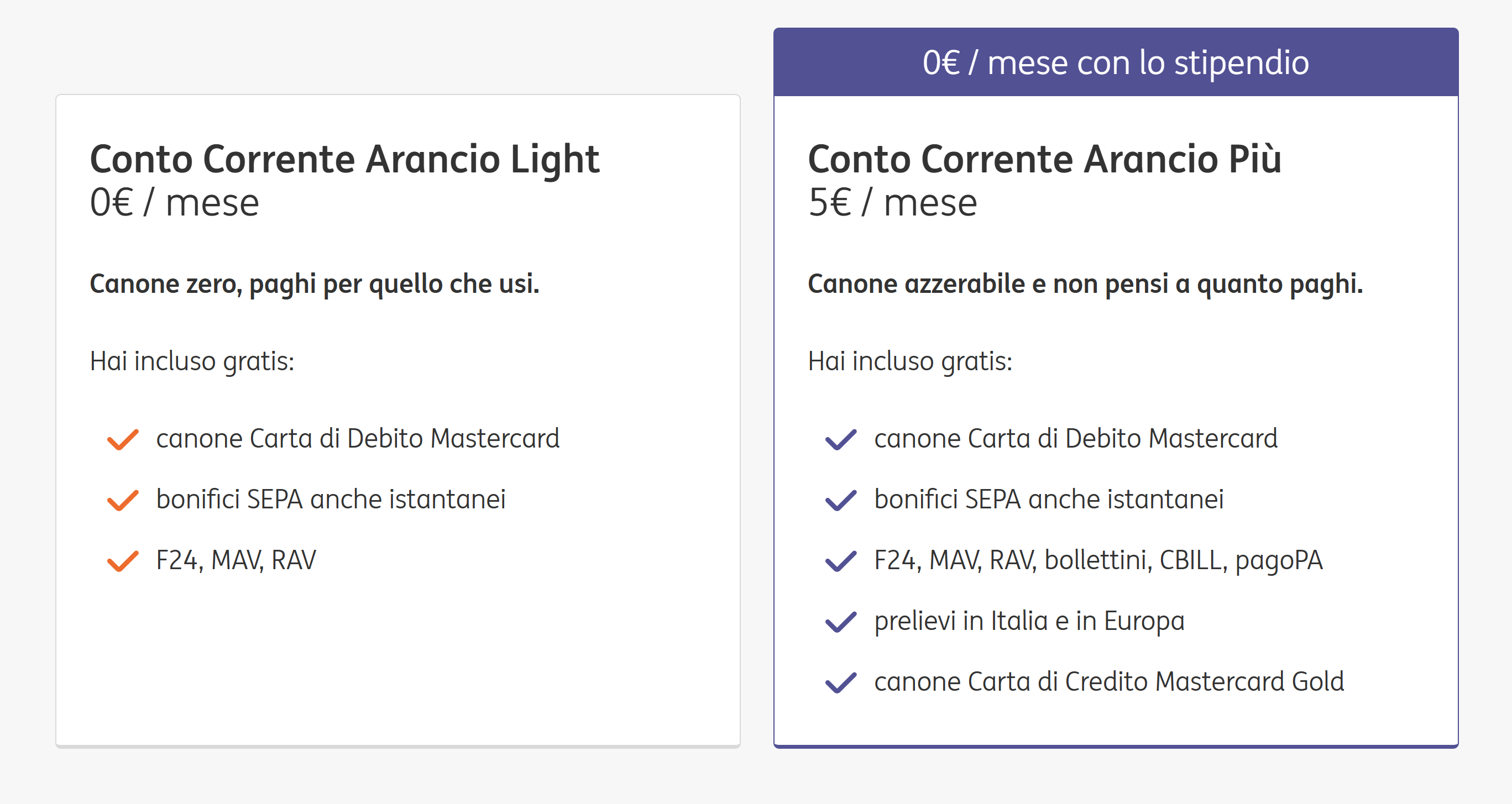The image size is (1512, 804).
Task: Click purple checkmark beside Carta di Credito Gold
Action: coord(840,682)
